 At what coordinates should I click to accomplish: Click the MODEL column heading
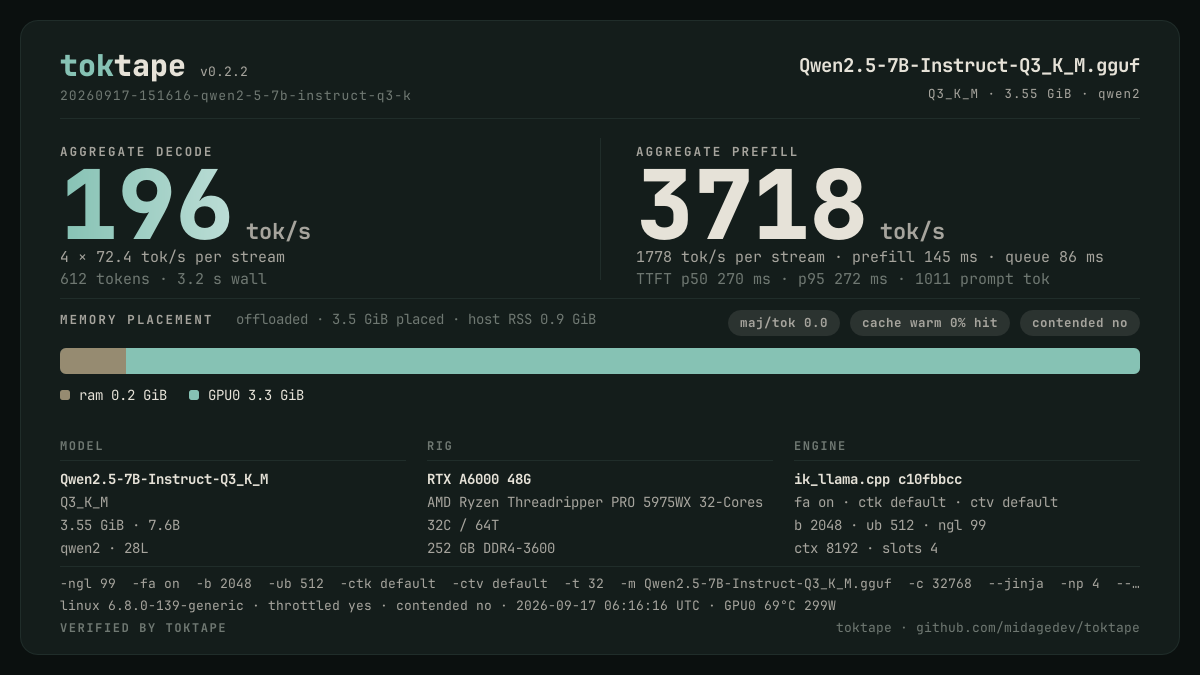click(82, 446)
